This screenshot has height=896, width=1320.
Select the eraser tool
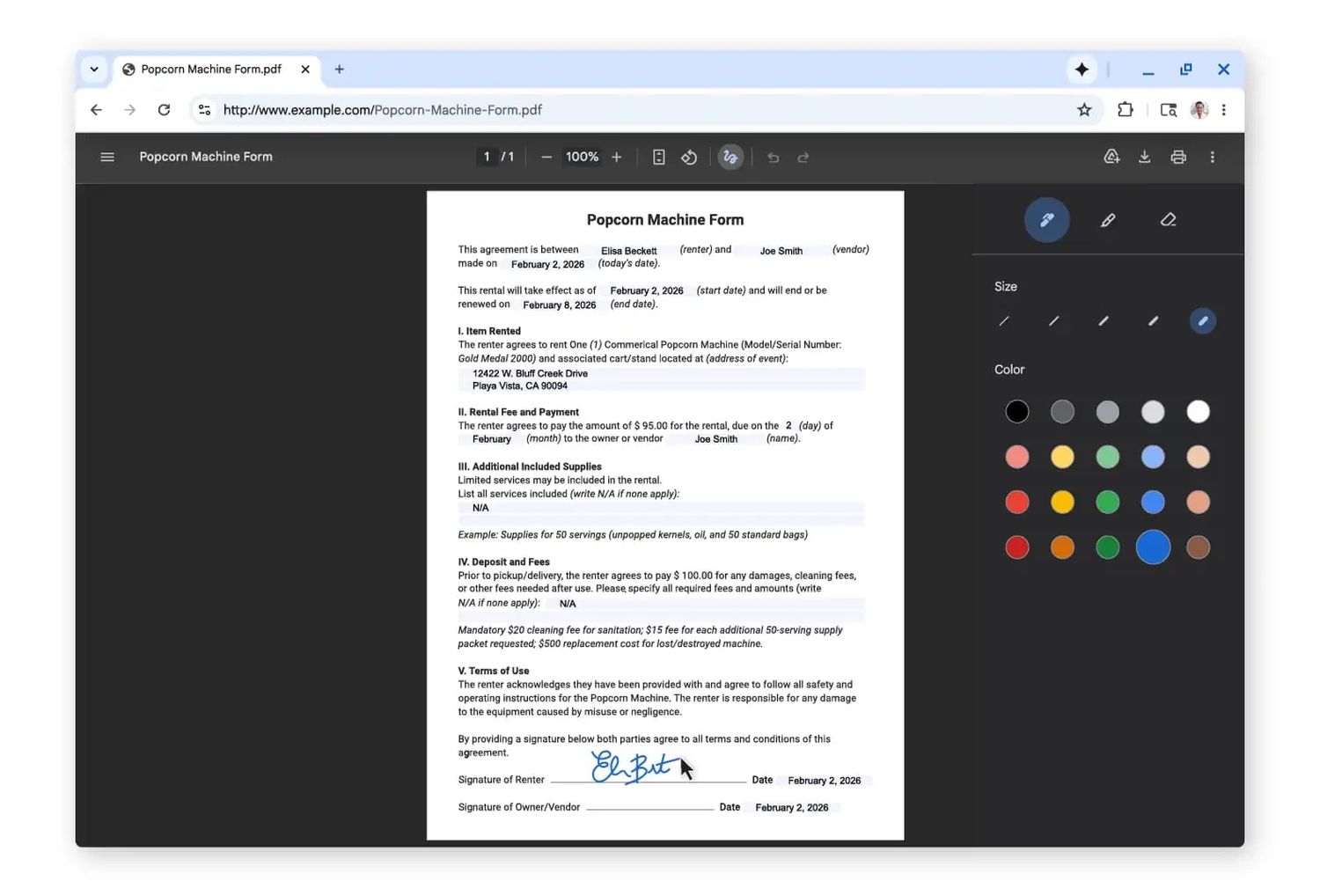pyautogui.click(x=1168, y=220)
